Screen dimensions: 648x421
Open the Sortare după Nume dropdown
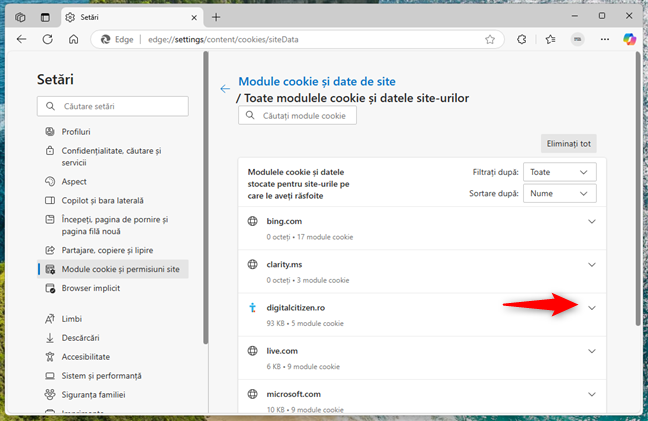coord(560,193)
